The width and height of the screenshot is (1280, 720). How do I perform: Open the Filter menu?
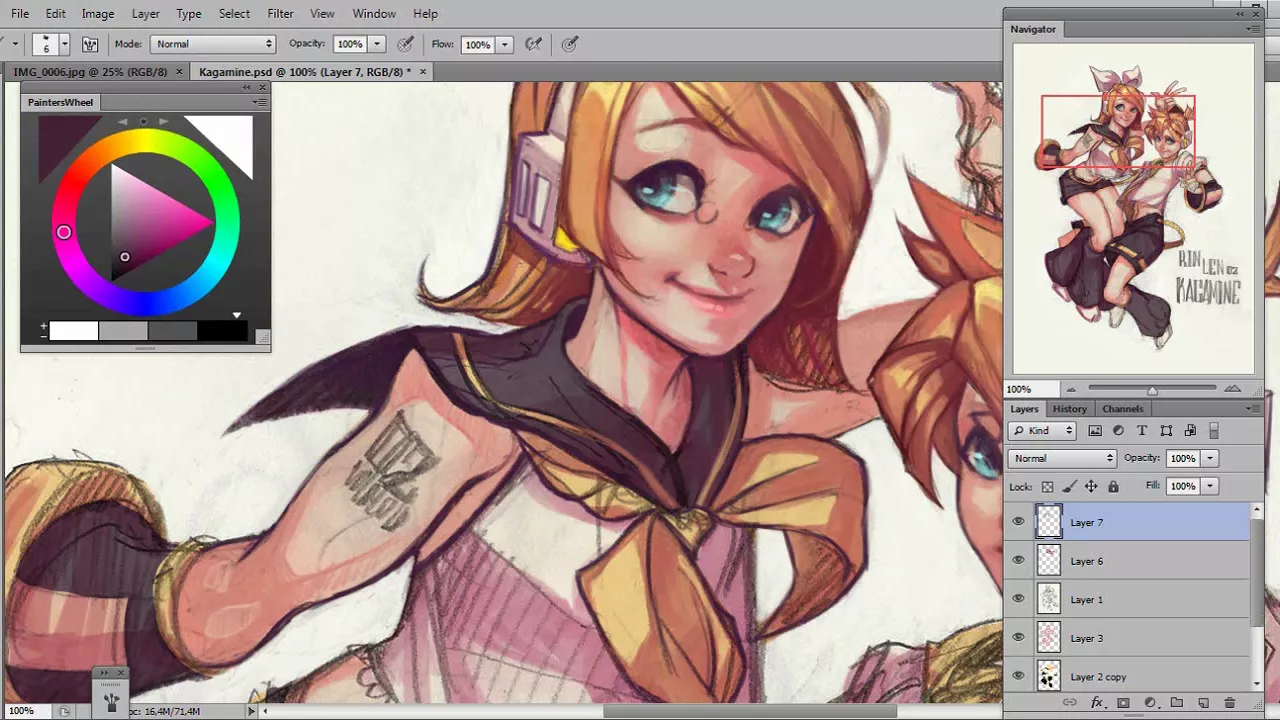point(281,13)
